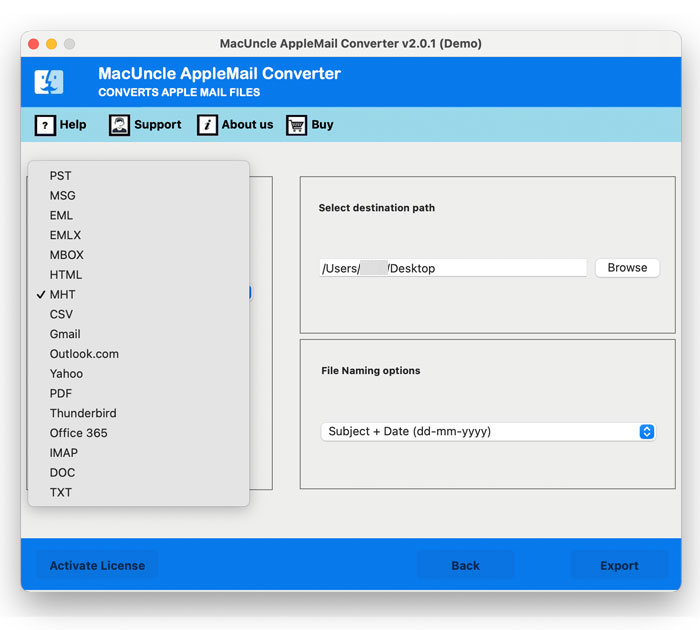The width and height of the screenshot is (700, 630).
Task: Open the File Naming options dropdown
Action: point(488,432)
